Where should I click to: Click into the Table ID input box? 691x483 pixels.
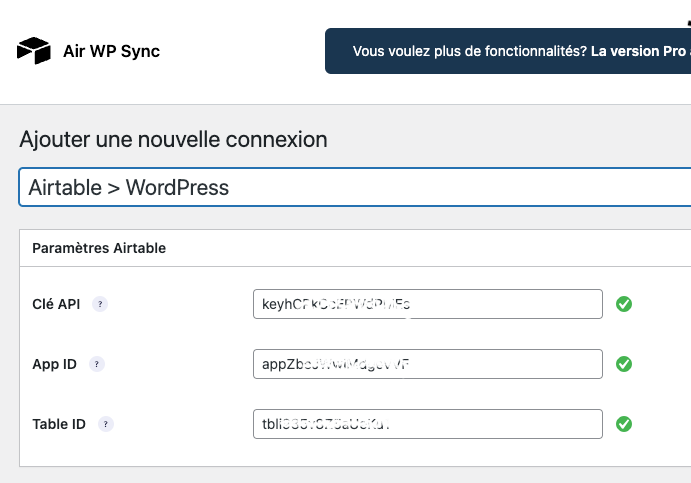click(428, 424)
